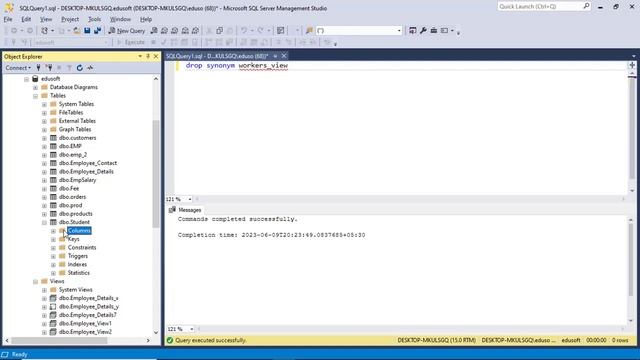This screenshot has height=360, width=640.
Task: Click the Analysis Services DAX Query icon
Action: (196, 31)
